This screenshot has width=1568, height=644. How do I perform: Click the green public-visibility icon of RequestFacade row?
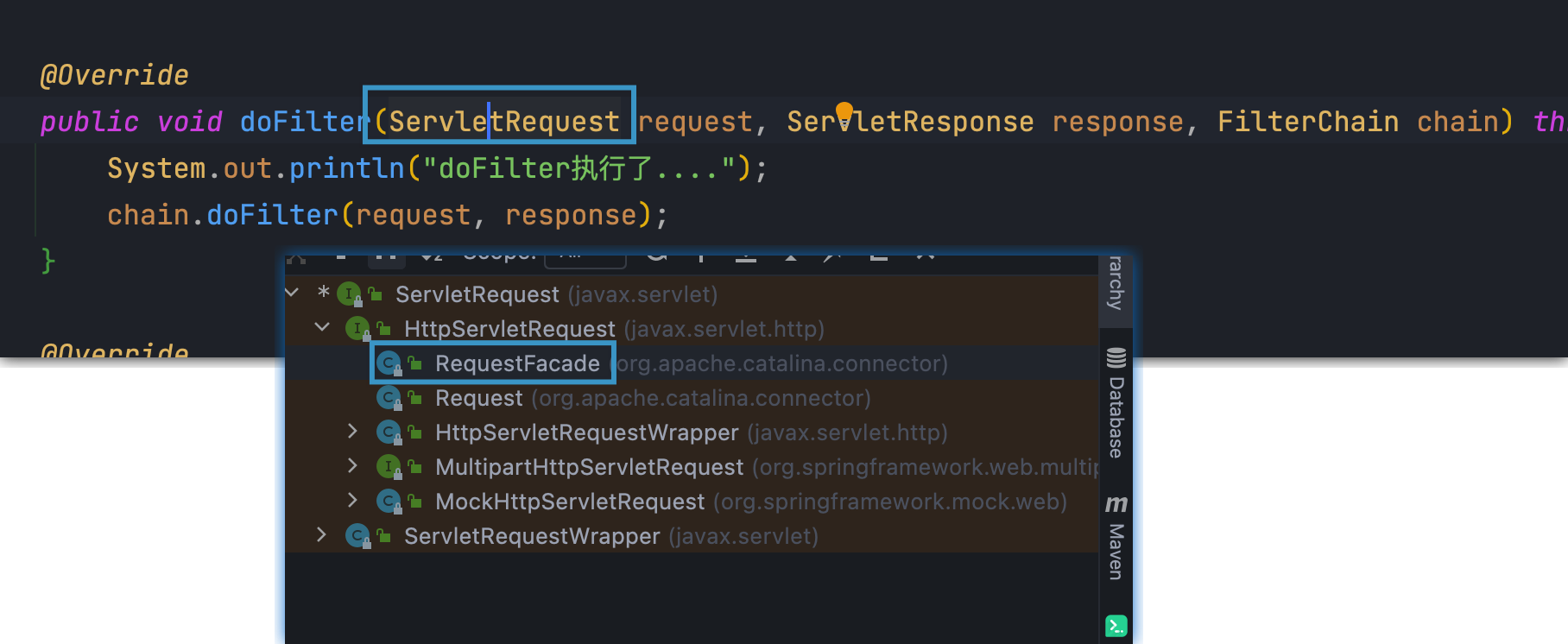(x=415, y=363)
